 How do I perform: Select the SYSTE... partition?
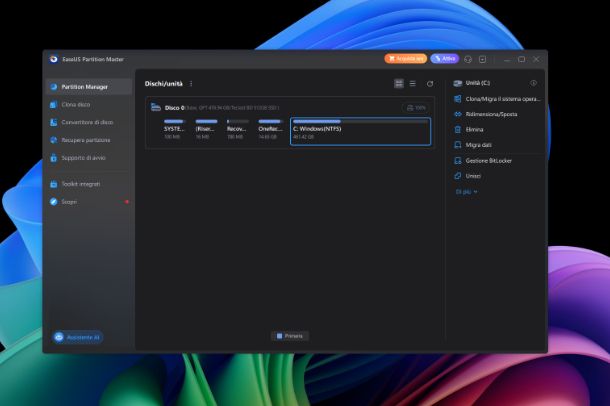(174, 130)
